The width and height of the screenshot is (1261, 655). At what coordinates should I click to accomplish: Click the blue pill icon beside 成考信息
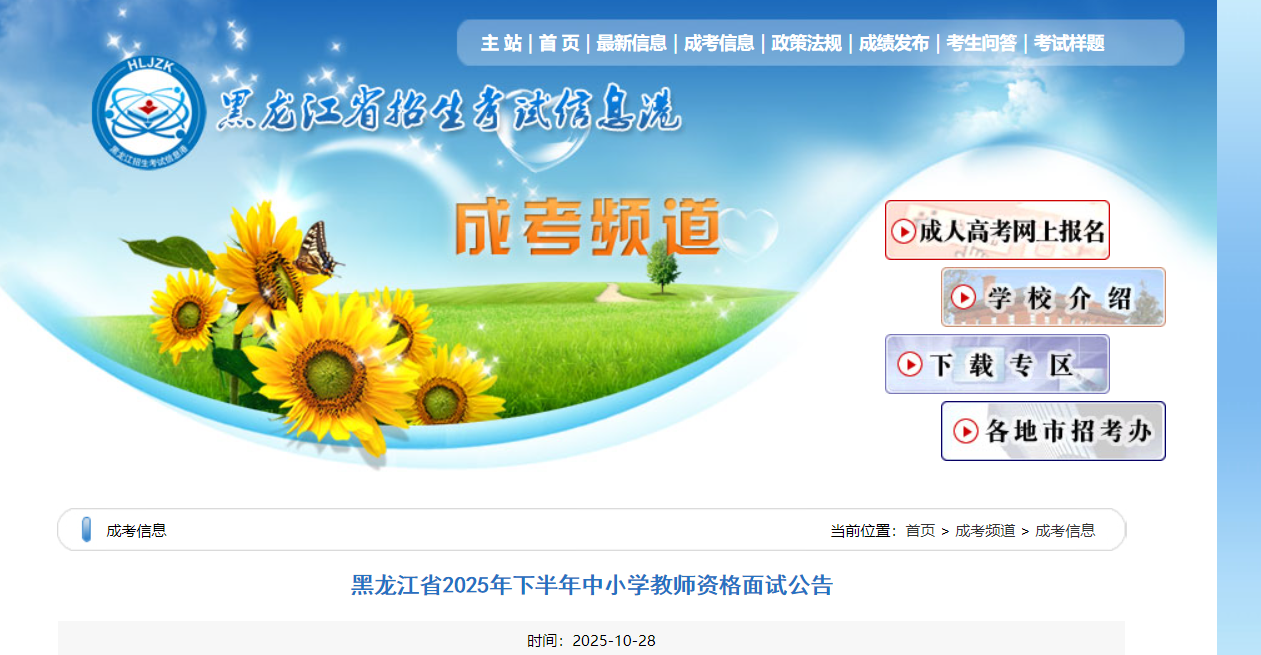86,530
